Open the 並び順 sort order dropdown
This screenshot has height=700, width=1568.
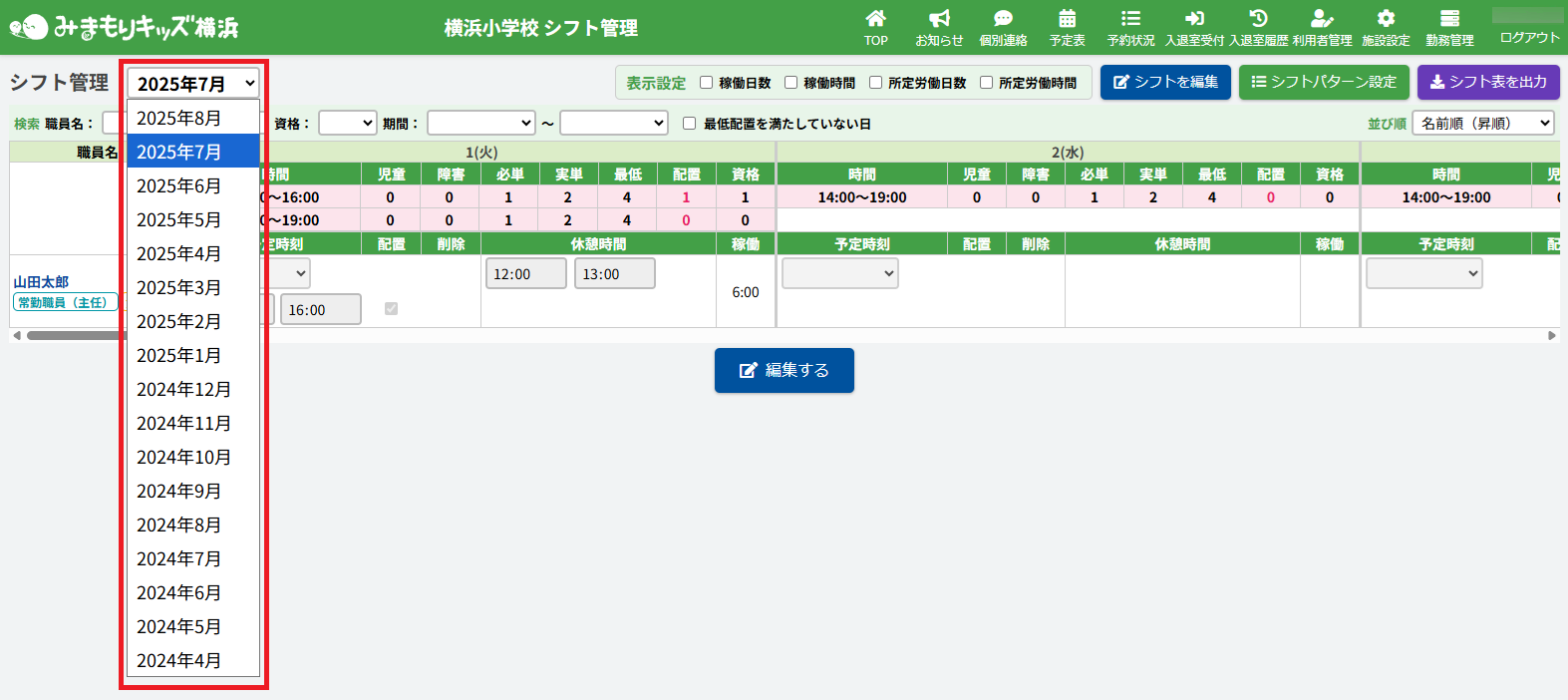[1483, 123]
